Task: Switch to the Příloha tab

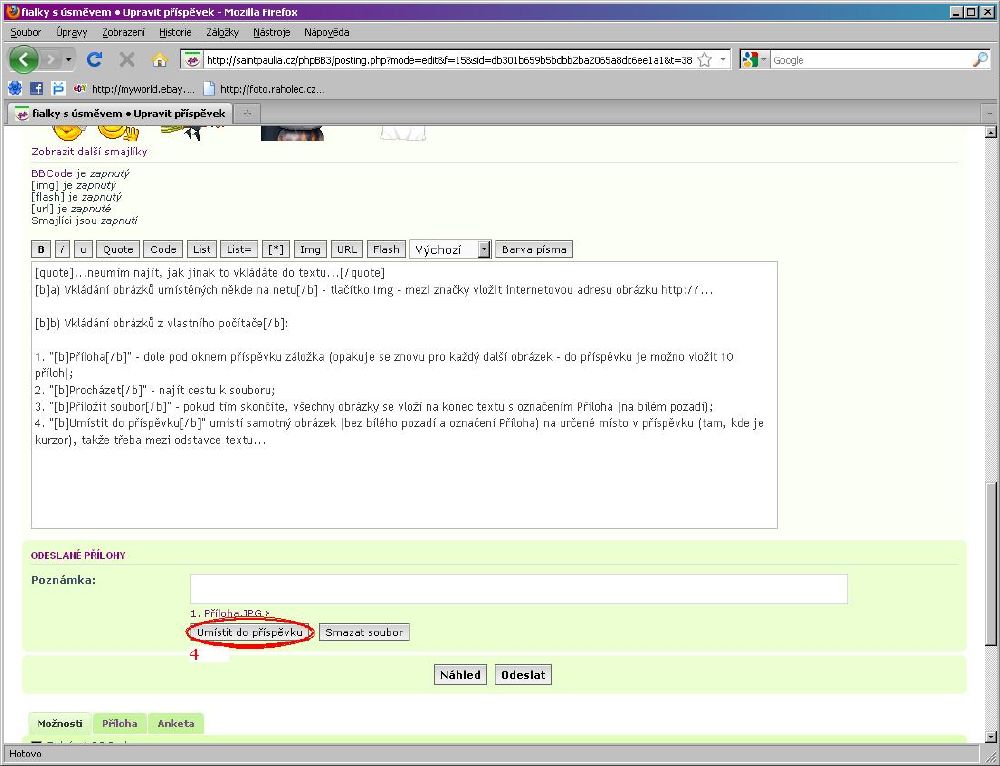Action: [120, 723]
